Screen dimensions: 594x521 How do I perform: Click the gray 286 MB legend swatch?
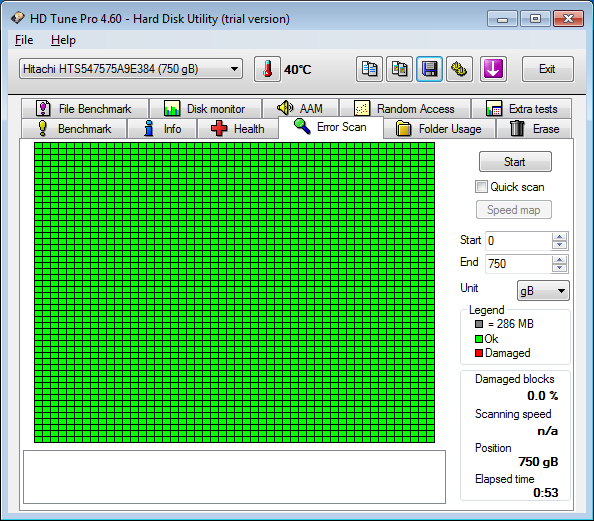click(x=479, y=324)
